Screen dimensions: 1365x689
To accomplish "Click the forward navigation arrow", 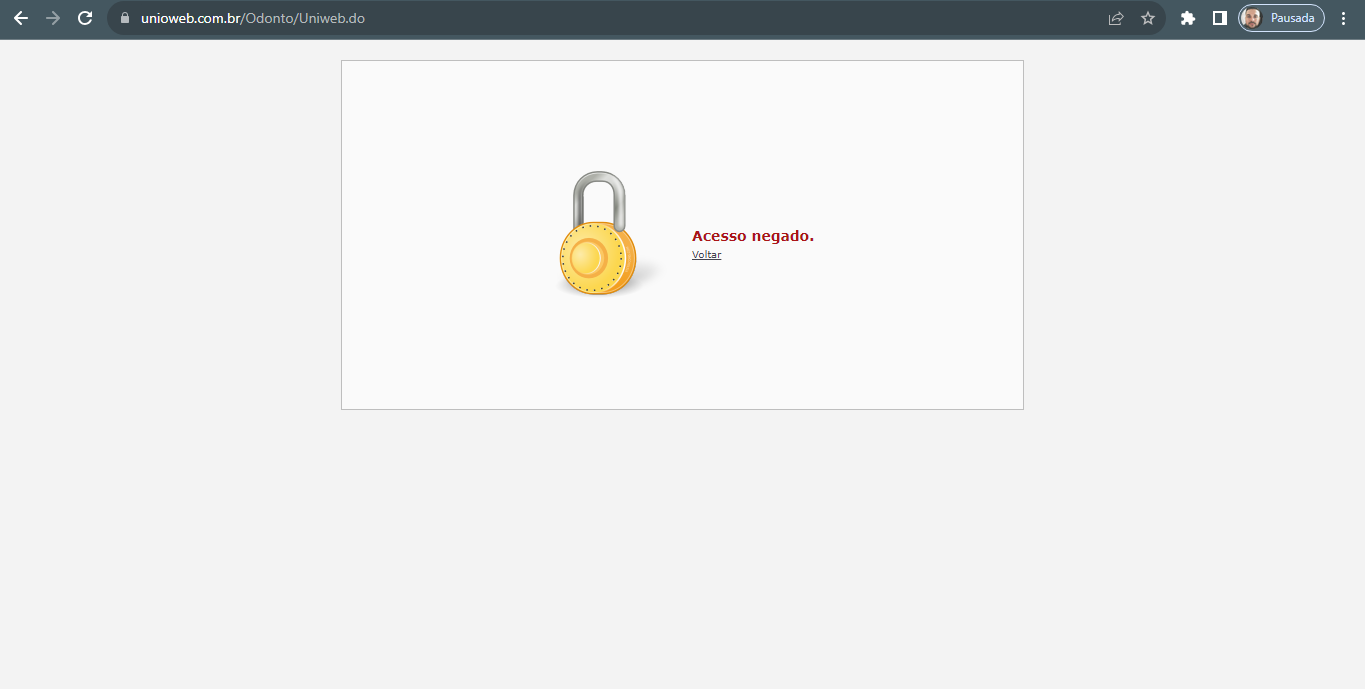I will pos(53,18).
